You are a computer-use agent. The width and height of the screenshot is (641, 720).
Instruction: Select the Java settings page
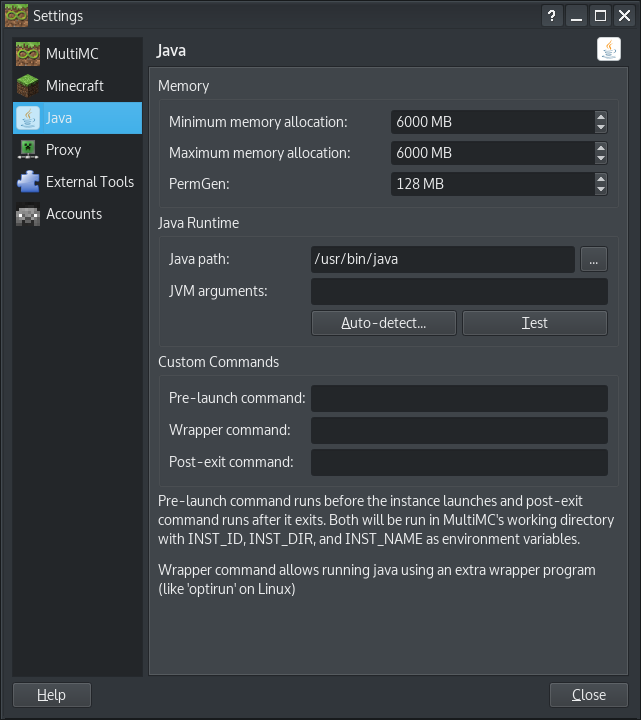pos(77,118)
